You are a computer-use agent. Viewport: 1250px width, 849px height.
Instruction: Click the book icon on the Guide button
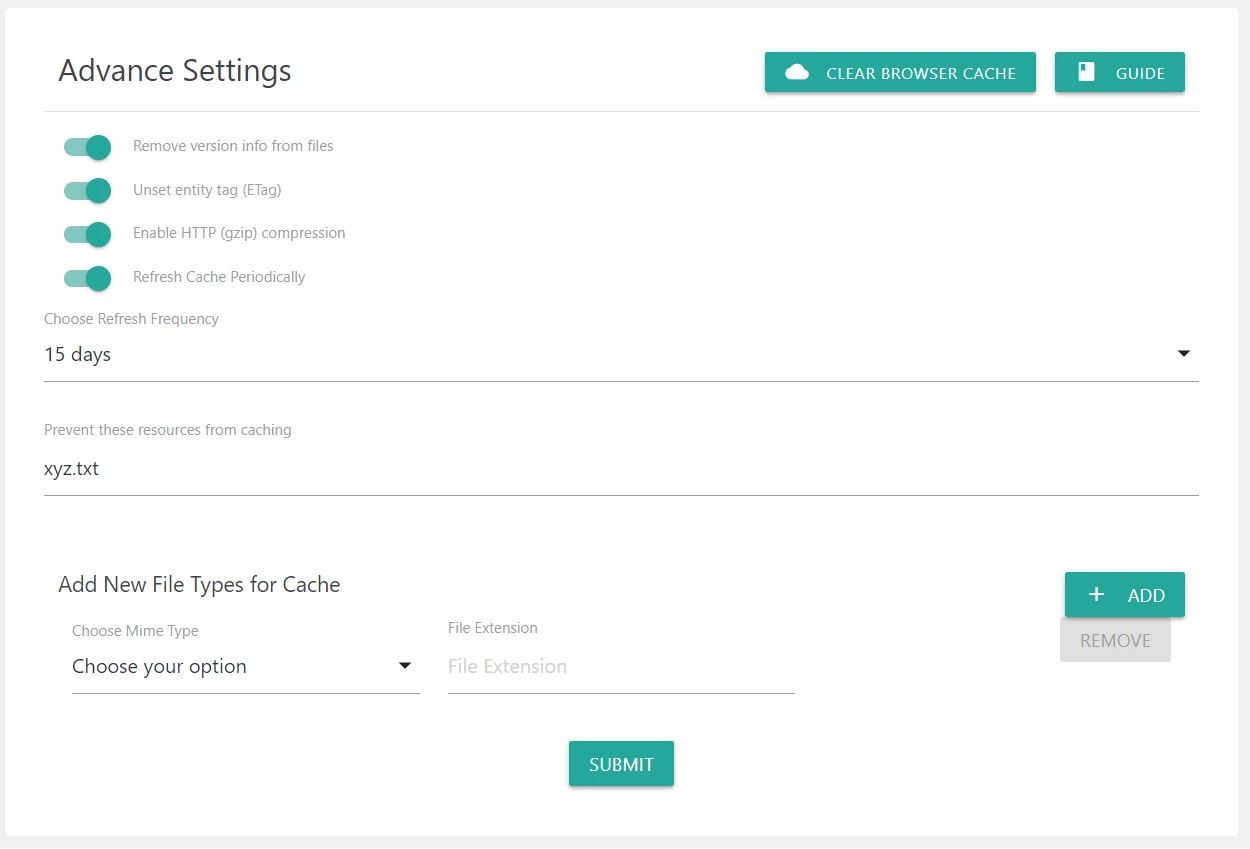(1086, 72)
